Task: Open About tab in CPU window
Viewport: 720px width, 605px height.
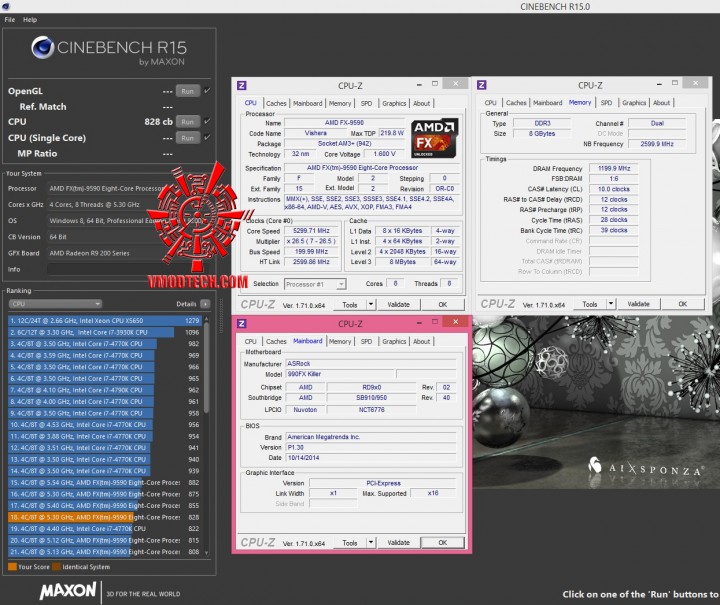Action: (x=422, y=103)
